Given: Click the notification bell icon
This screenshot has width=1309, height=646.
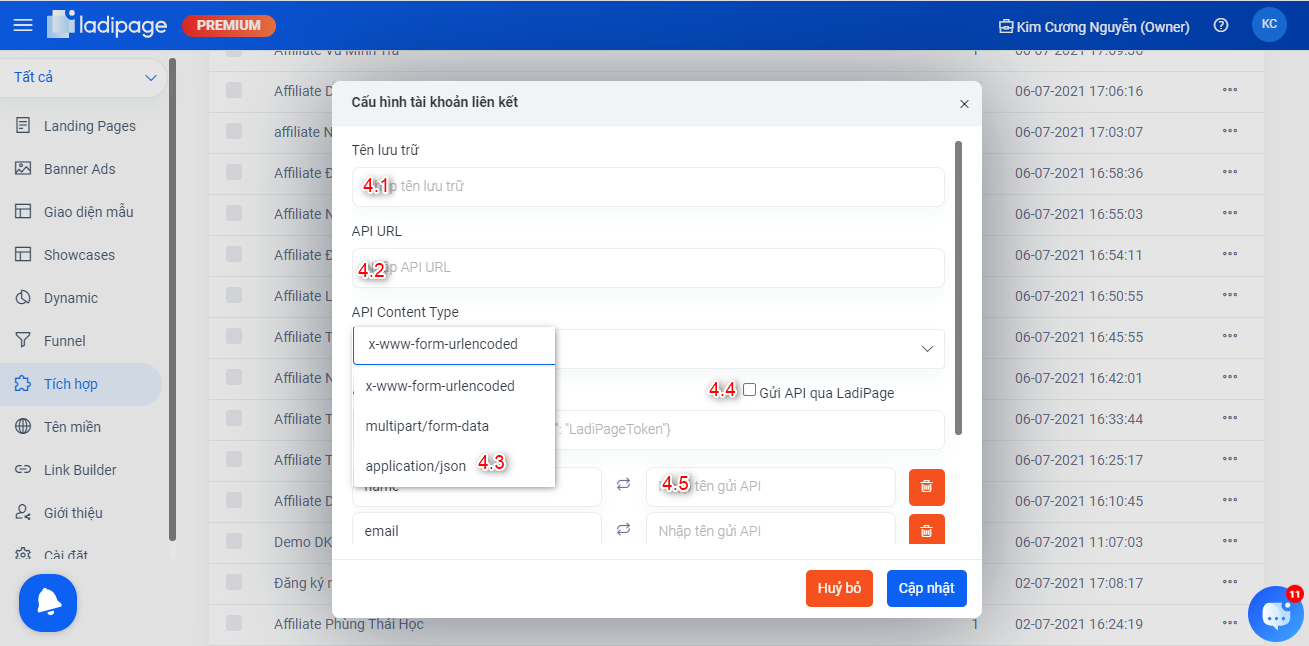Looking at the screenshot, I should click(x=48, y=603).
